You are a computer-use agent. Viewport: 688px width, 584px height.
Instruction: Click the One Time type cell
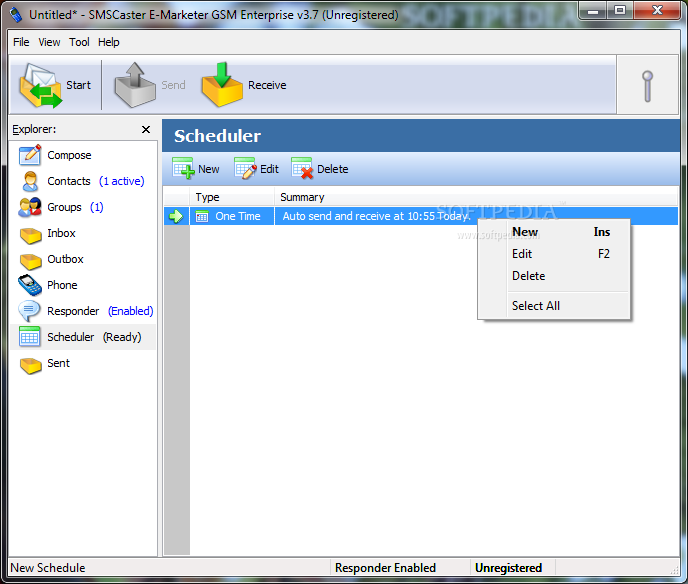233,216
